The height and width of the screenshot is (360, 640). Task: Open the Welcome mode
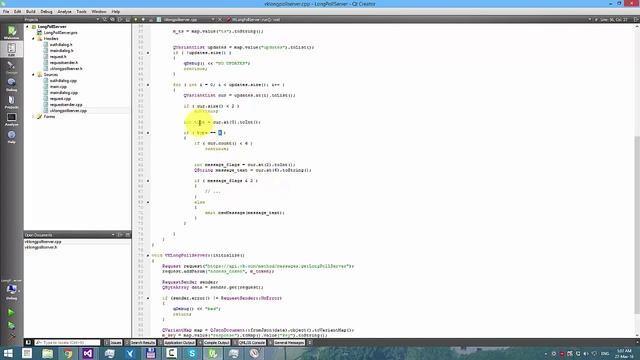tap(11, 32)
